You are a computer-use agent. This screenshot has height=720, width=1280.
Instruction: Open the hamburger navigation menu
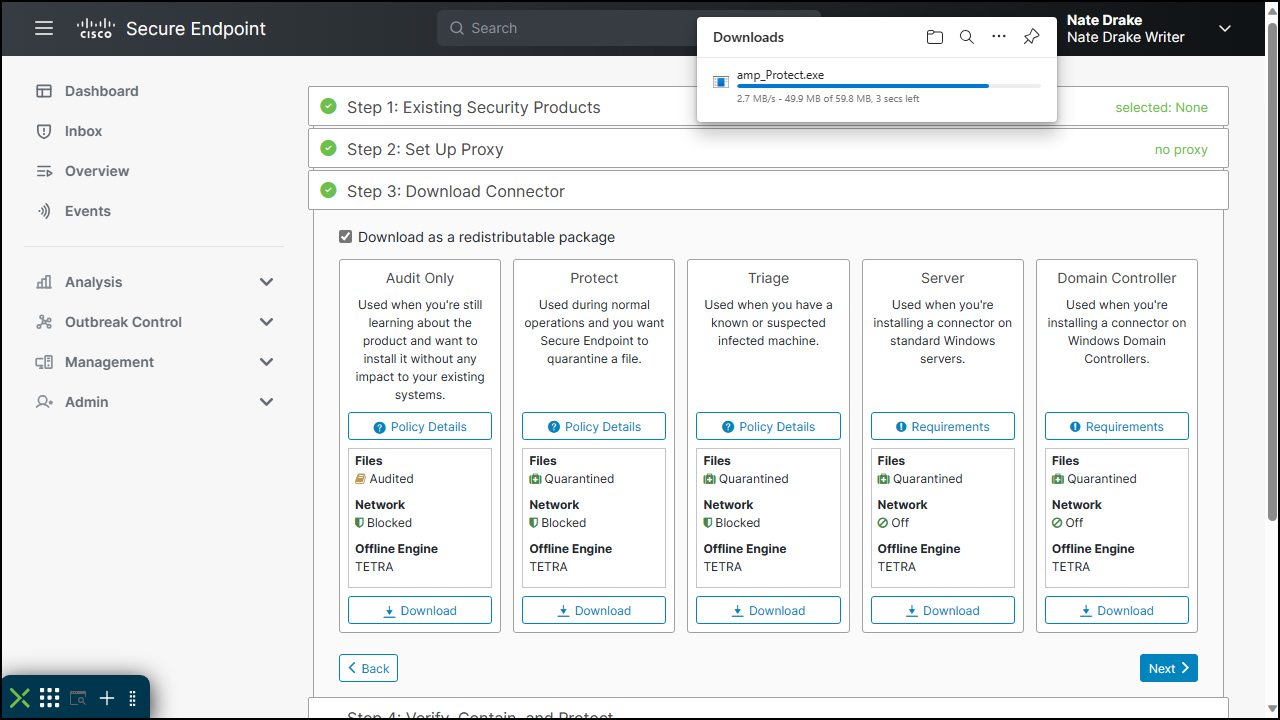(x=43, y=28)
